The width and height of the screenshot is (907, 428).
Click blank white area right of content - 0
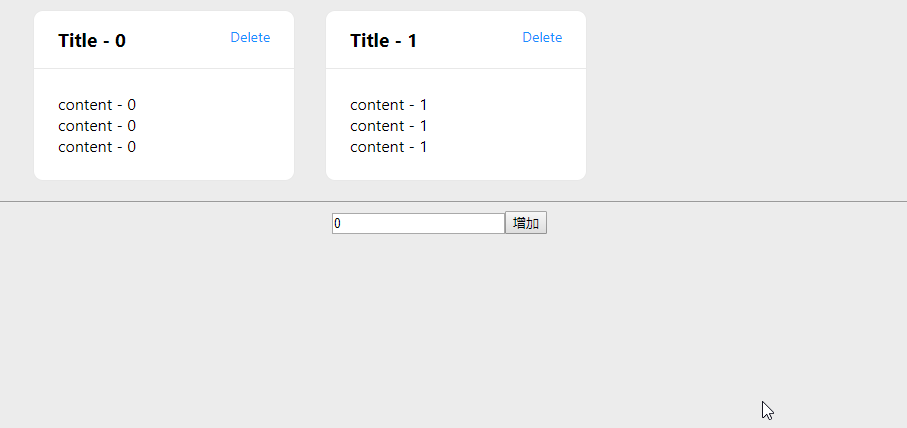pos(220,126)
